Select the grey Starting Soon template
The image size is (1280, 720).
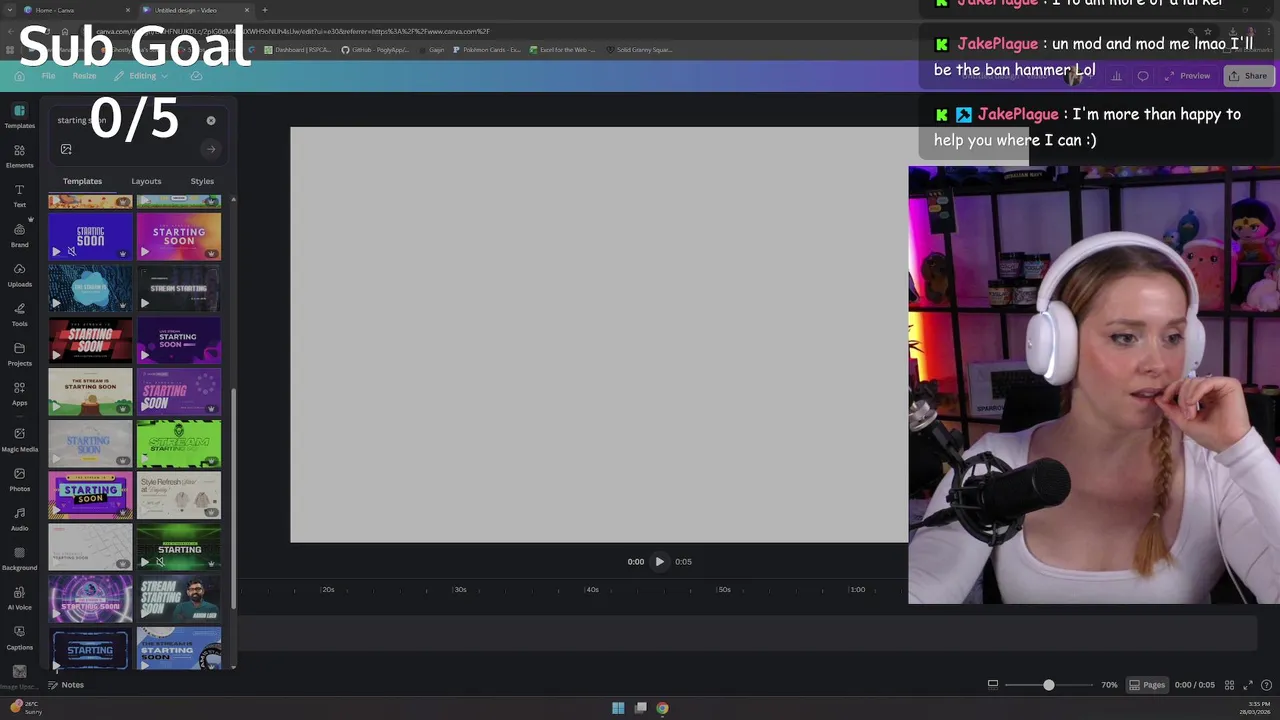pos(90,444)
